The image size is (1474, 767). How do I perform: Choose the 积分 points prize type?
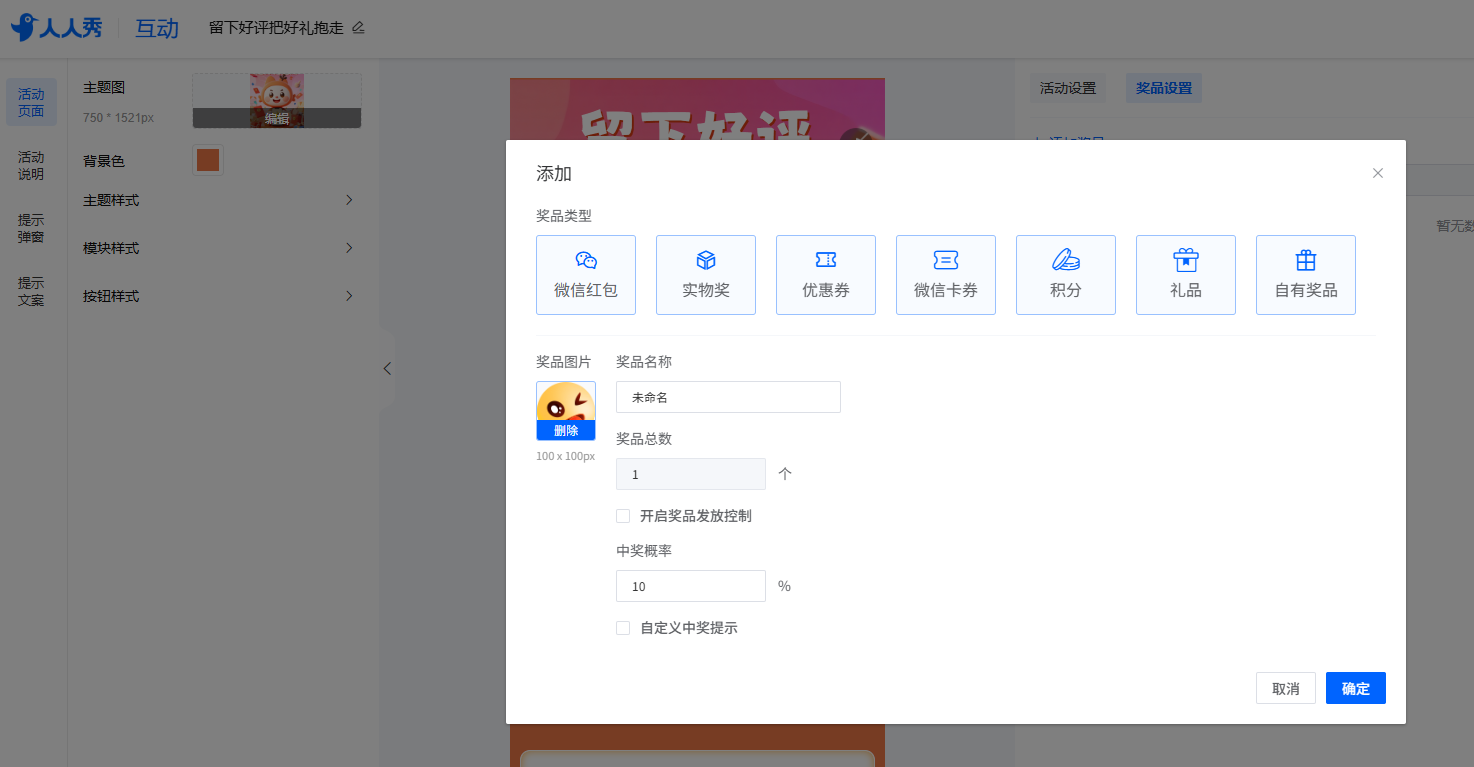click(x=1066, y=275)
